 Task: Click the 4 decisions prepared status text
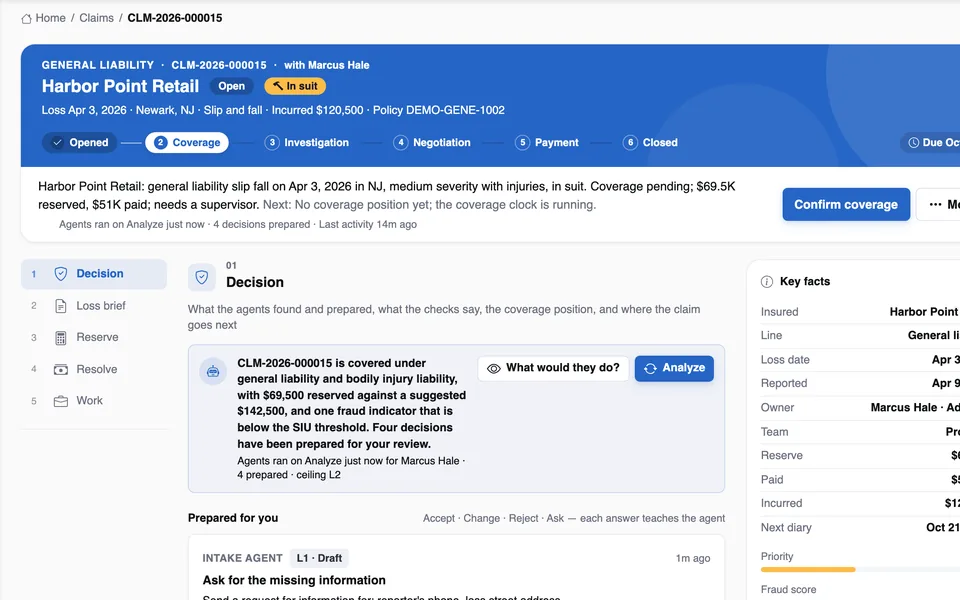pyautogui.click(x=261, y=224)
